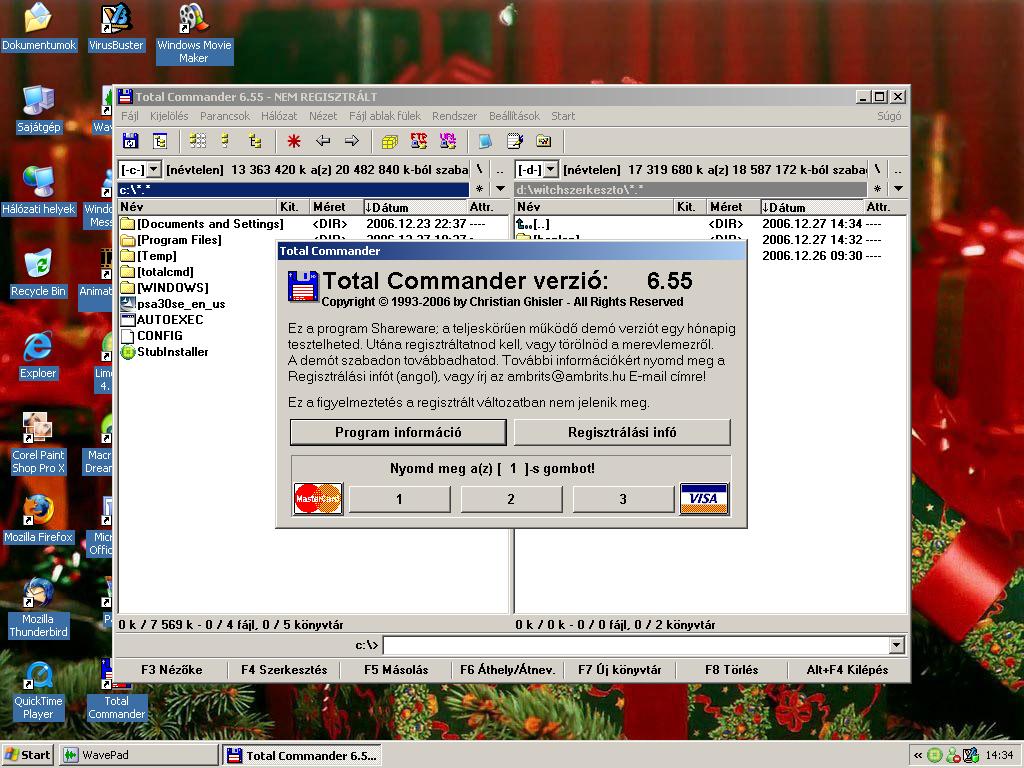Screen dimensions: 1024x768
Task: Click the VISA card icon in the dialog
Action: (x=704, y=498)
